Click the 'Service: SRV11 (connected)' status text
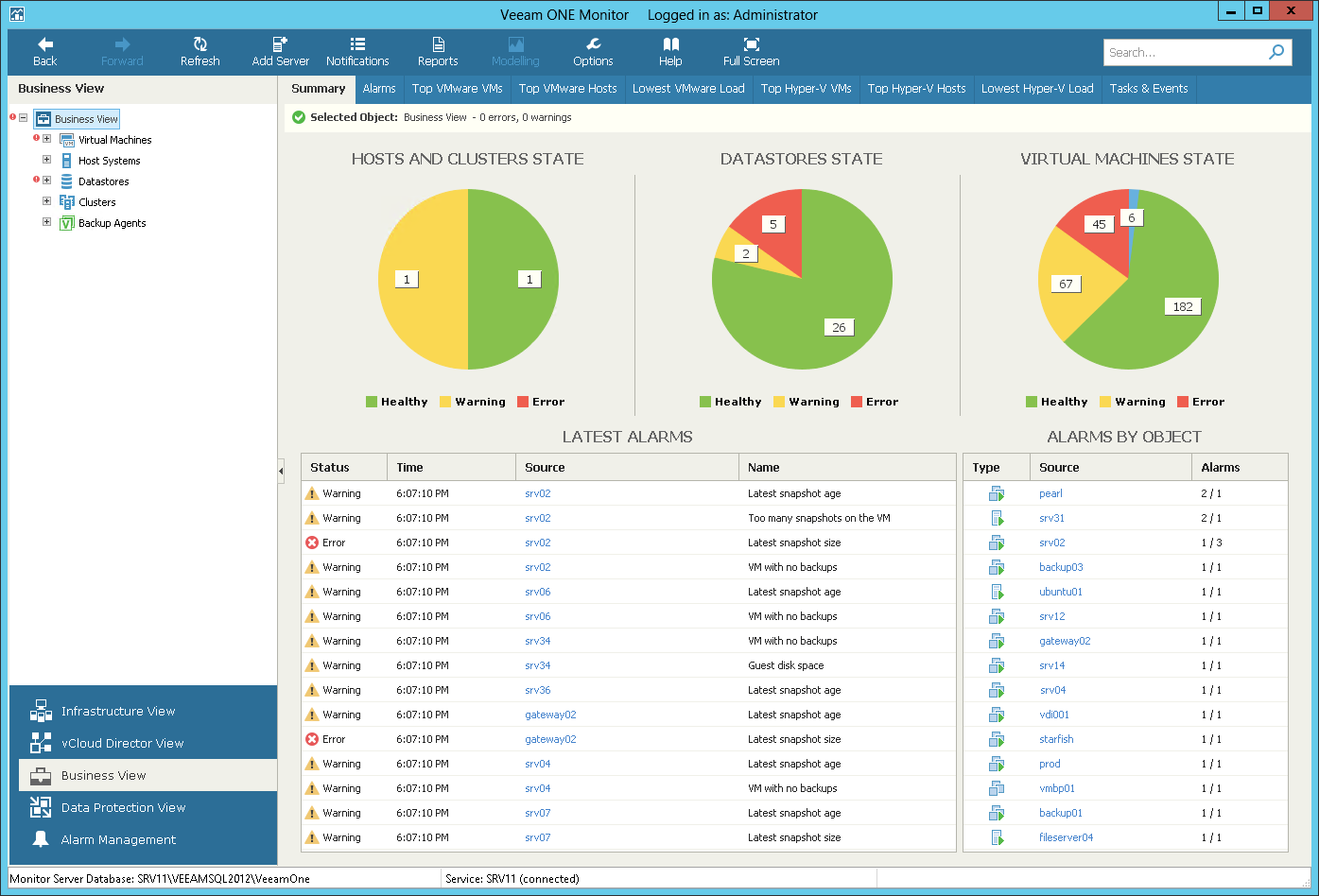 [x=512, y=878]
